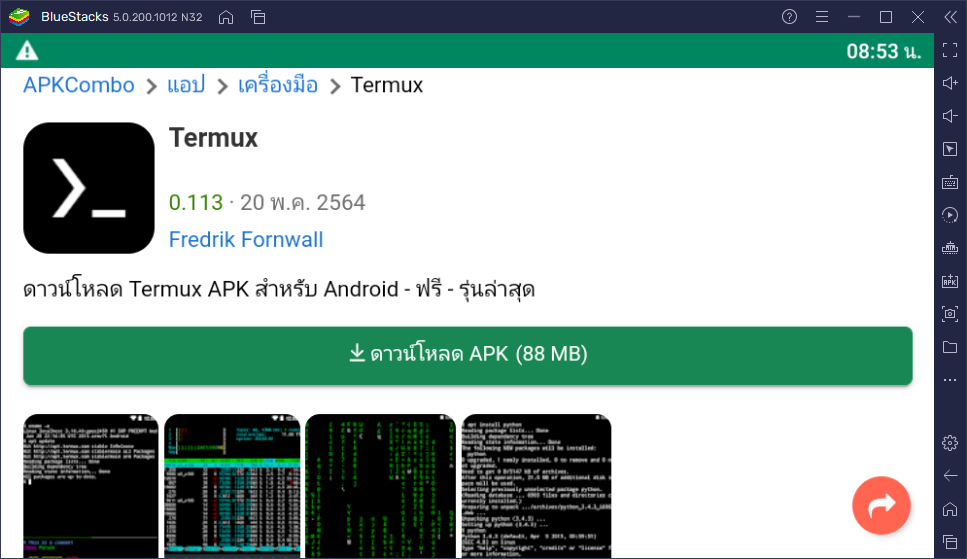Viewport: 967px width, 559px height.
Task: Open BlueStacks home tab icon
Action: tap(226, 17)
